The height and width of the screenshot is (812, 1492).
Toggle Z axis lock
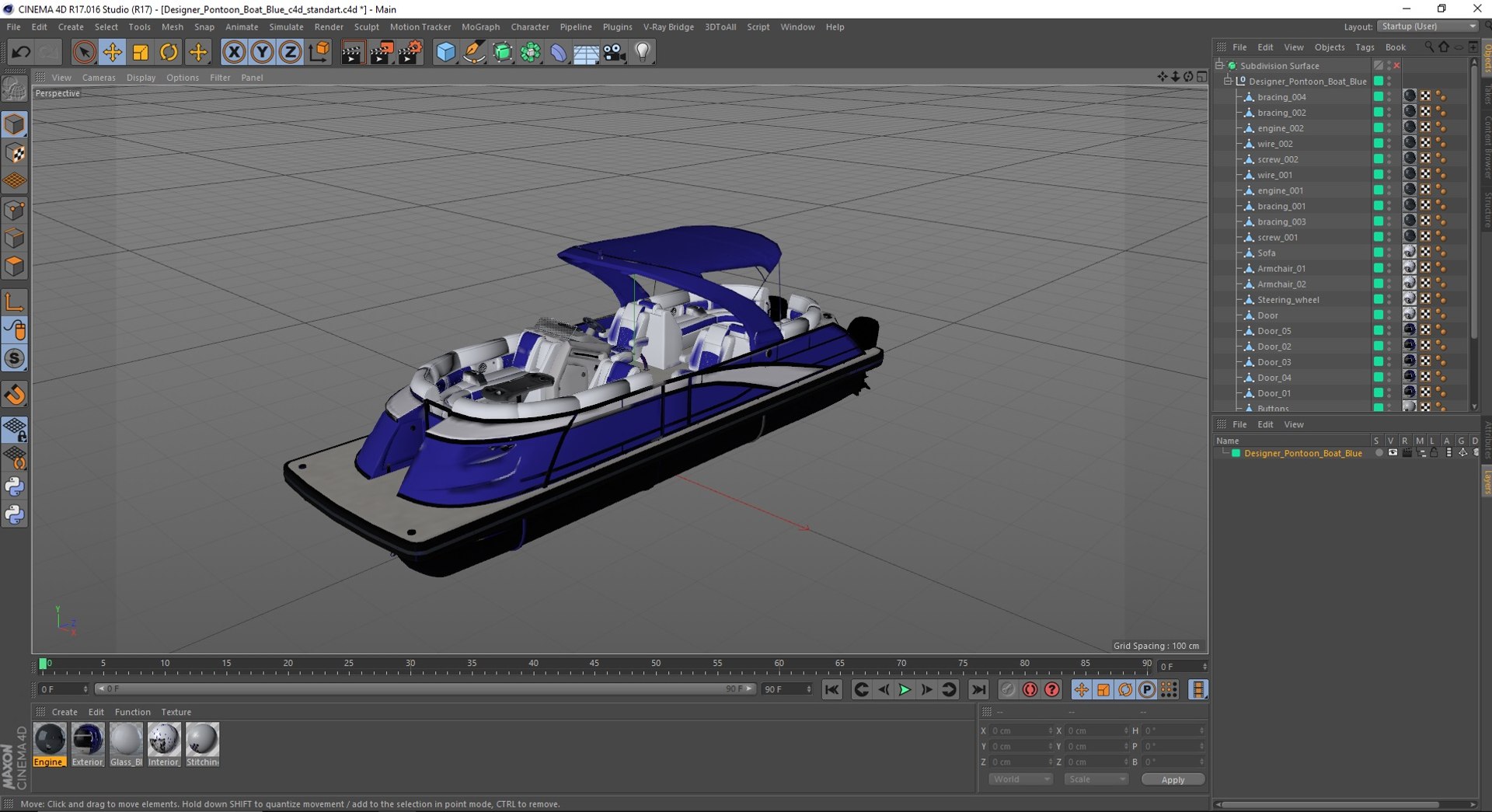290,52
